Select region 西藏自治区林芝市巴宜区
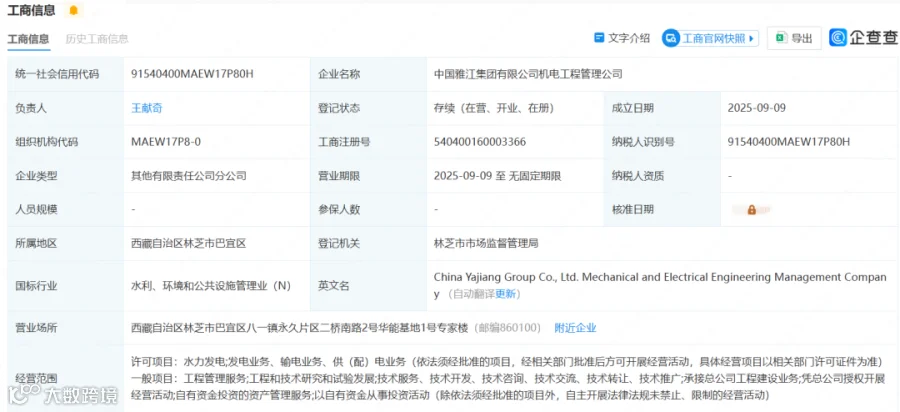The image size is (900, 412). [x=189, y=243]
